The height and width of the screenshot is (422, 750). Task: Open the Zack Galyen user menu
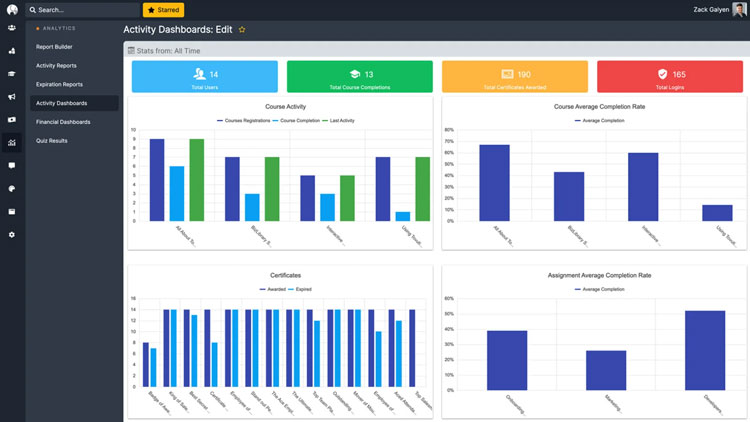(x=712, y=10)
